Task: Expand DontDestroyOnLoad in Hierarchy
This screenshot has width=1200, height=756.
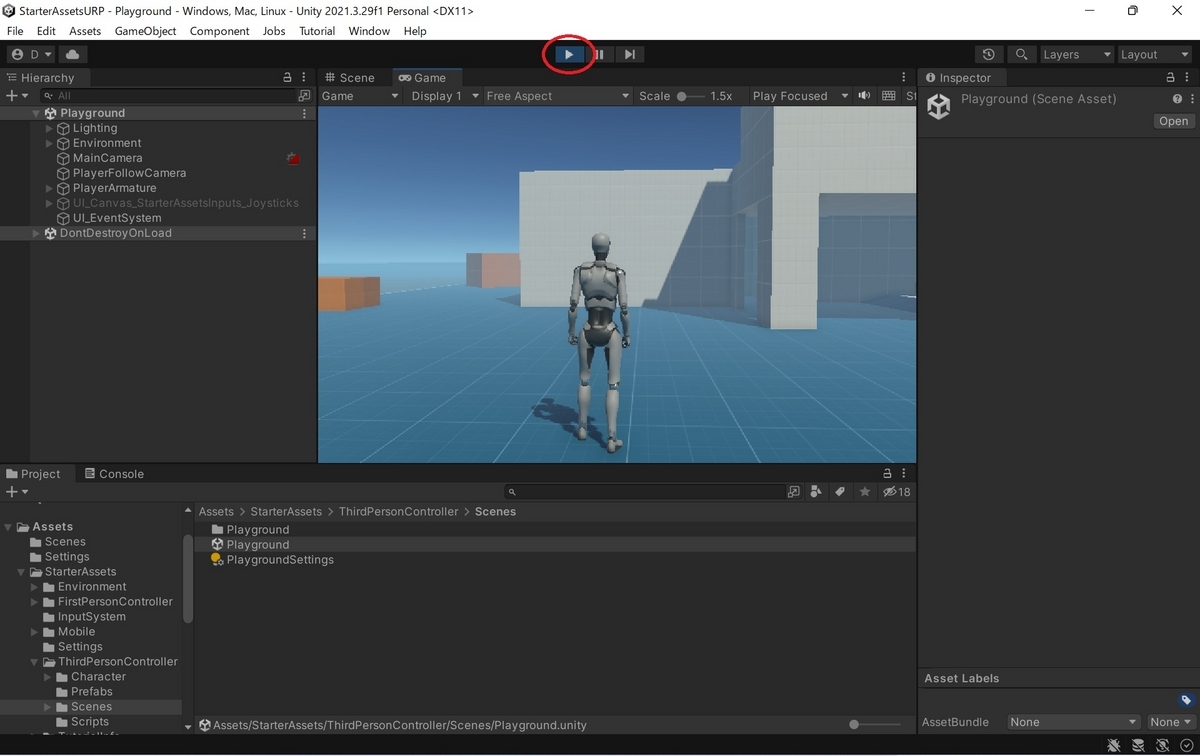Action: tap(36, 233)
